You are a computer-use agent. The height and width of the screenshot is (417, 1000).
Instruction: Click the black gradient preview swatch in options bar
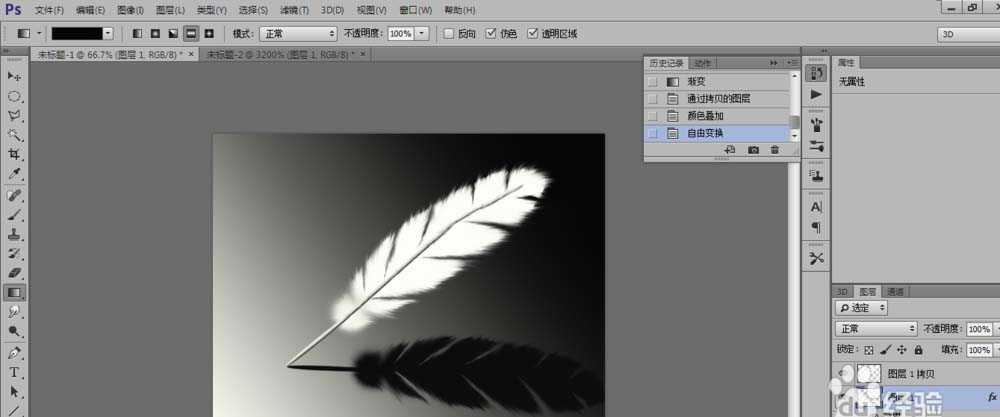point(78,33)
